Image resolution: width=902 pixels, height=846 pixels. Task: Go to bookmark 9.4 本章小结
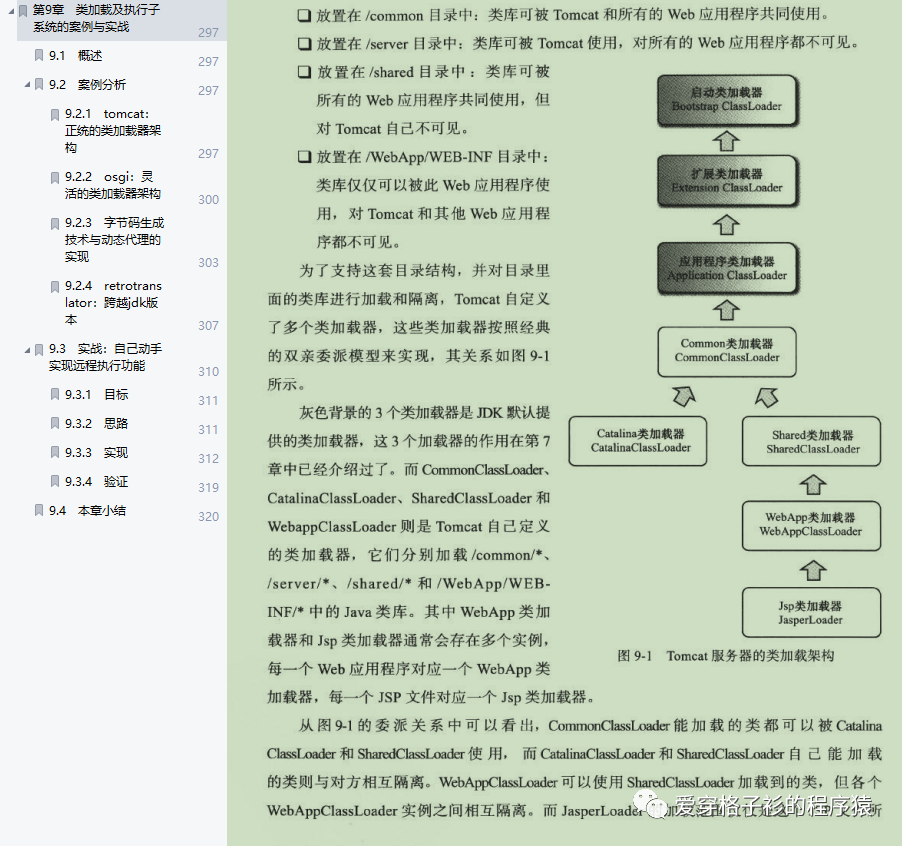click(87, 510)
